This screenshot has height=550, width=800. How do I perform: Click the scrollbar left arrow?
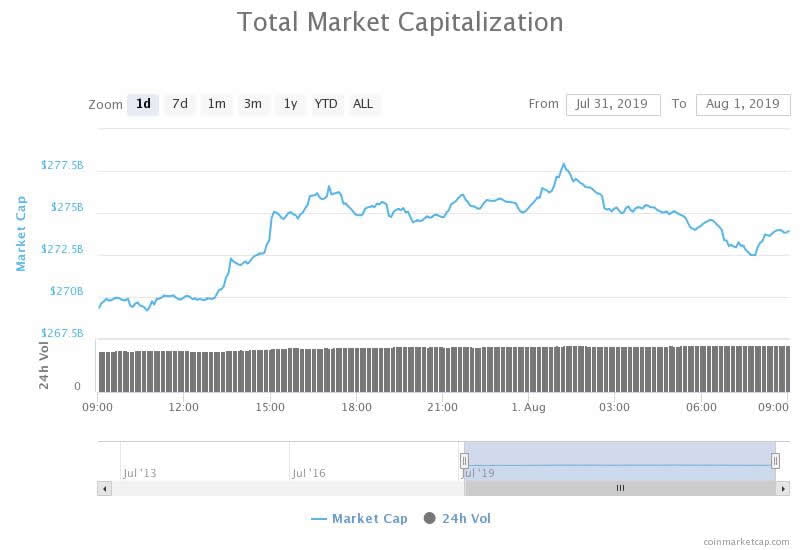coord(104,488)
